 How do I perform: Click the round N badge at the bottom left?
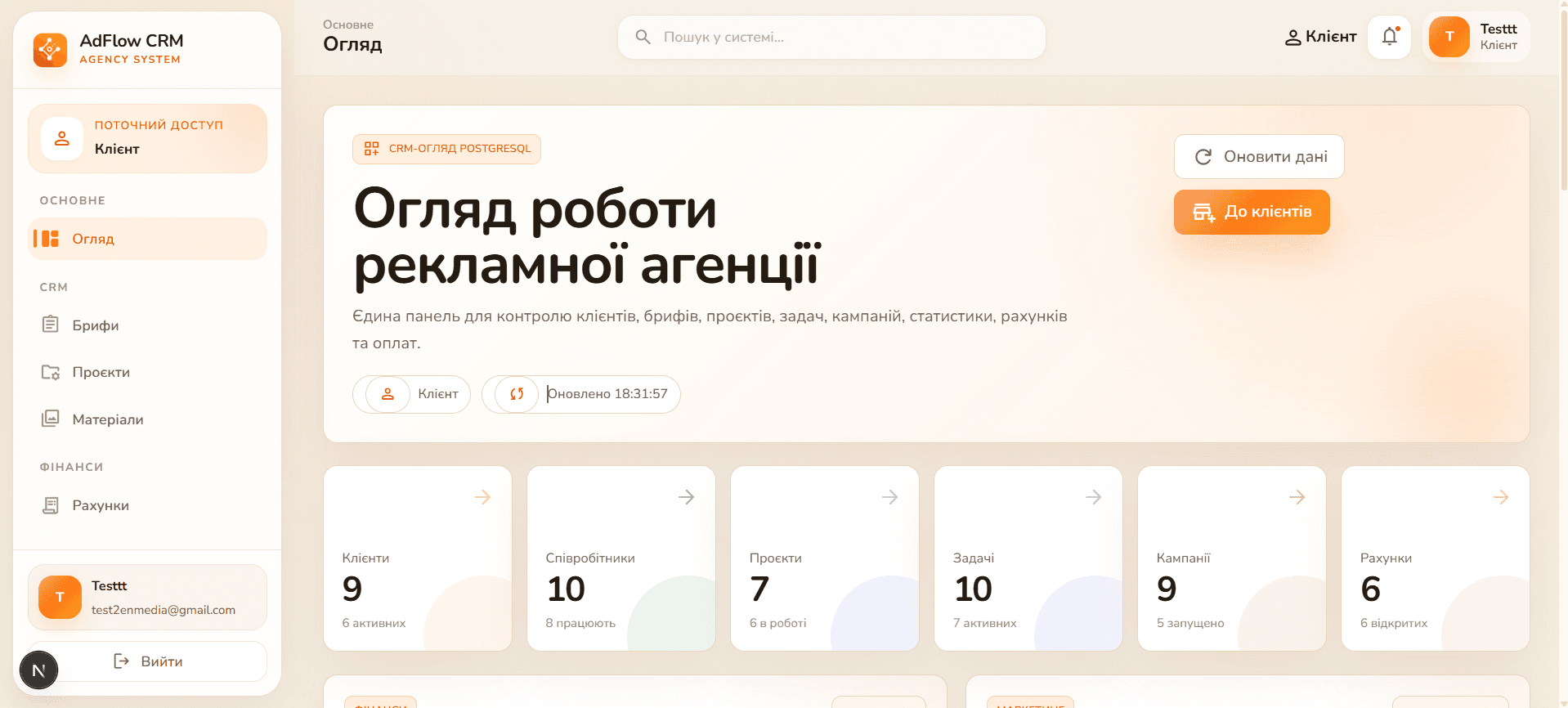38,670
